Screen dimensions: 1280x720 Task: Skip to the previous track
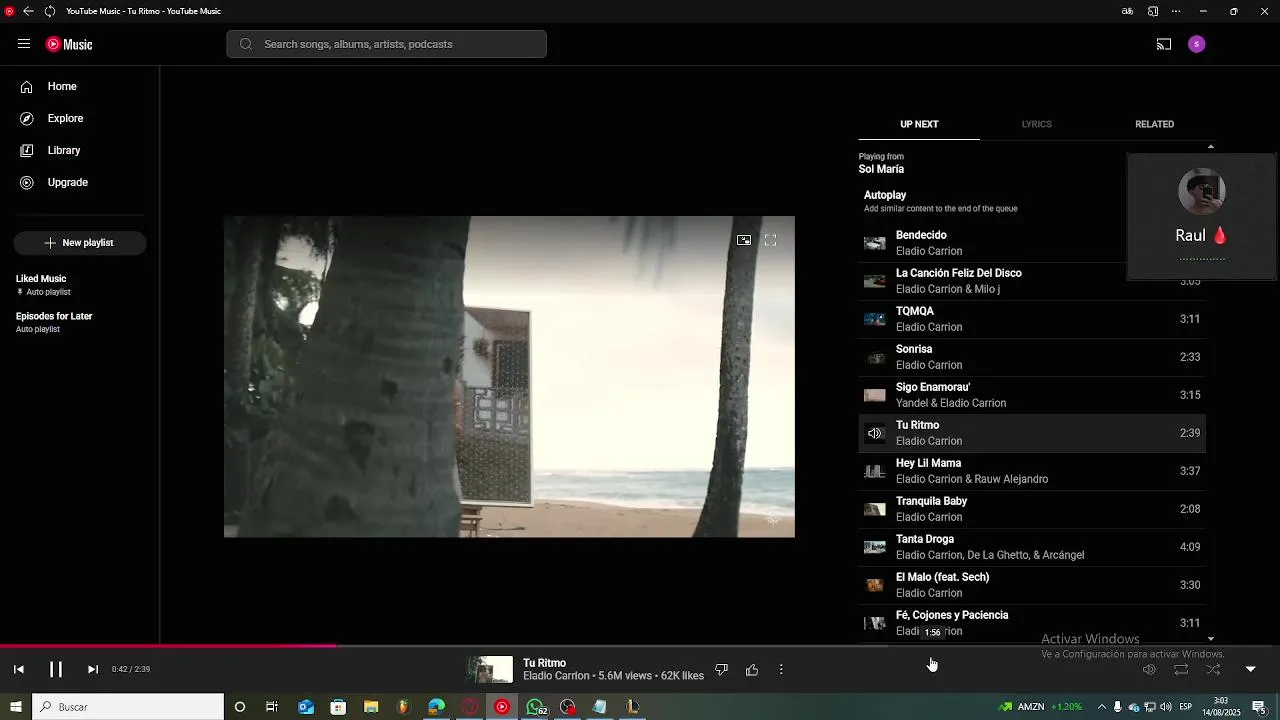[x=18, y=670]
